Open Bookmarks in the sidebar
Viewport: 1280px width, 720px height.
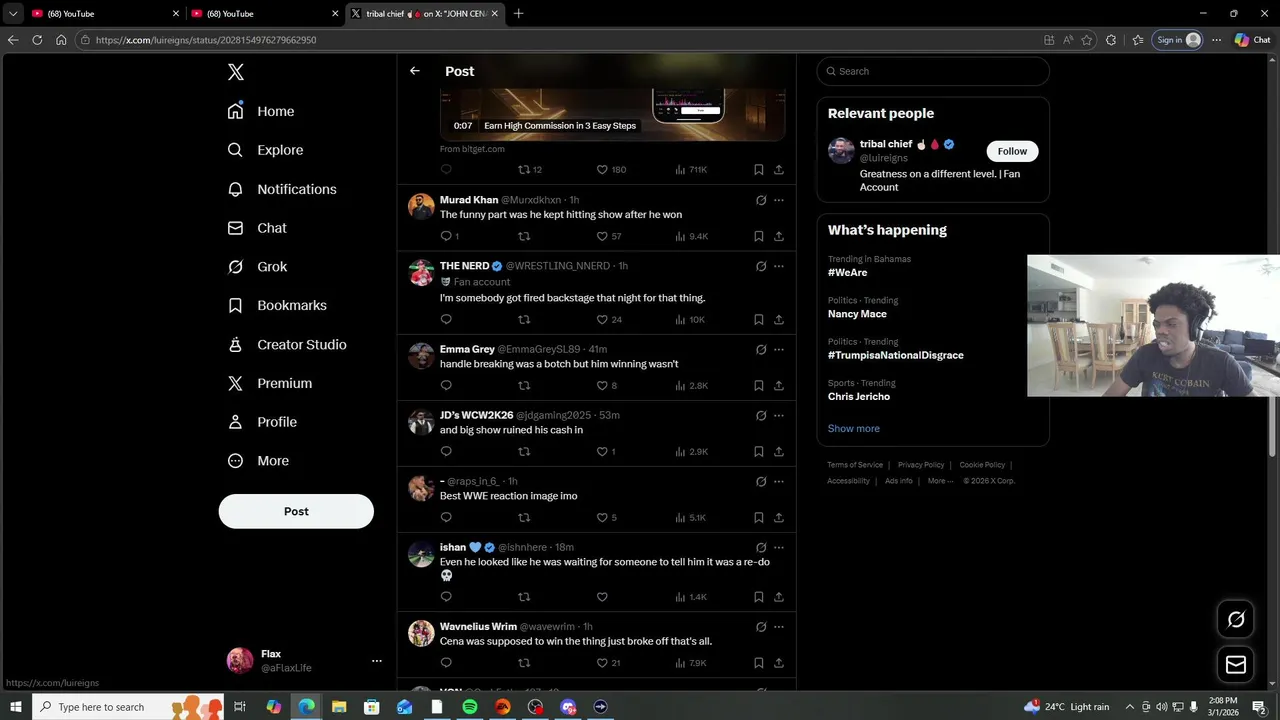point(277,305)
